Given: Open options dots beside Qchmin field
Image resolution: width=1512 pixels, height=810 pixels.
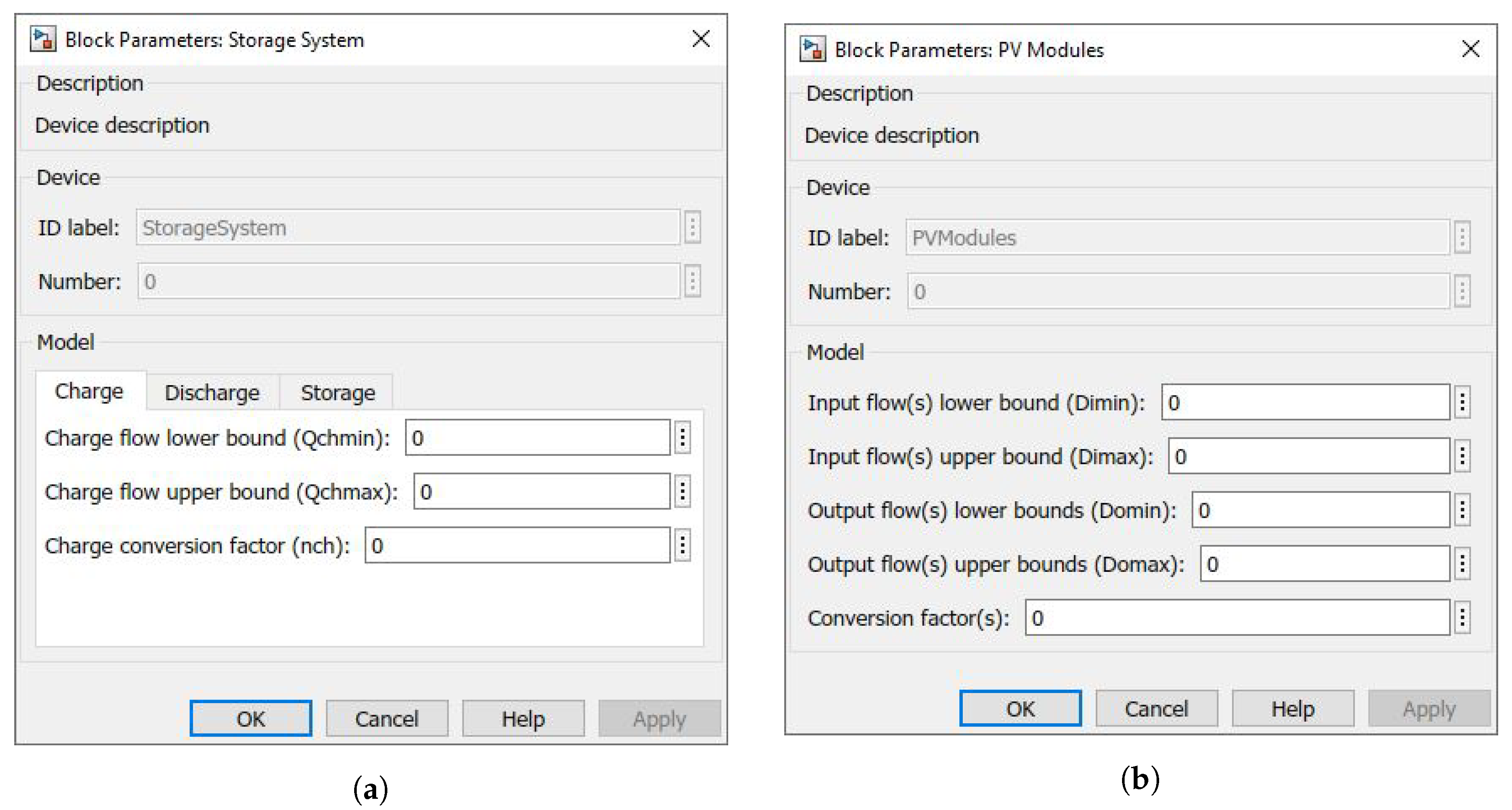Looking at the screenshot, I should tap(682, 437).
